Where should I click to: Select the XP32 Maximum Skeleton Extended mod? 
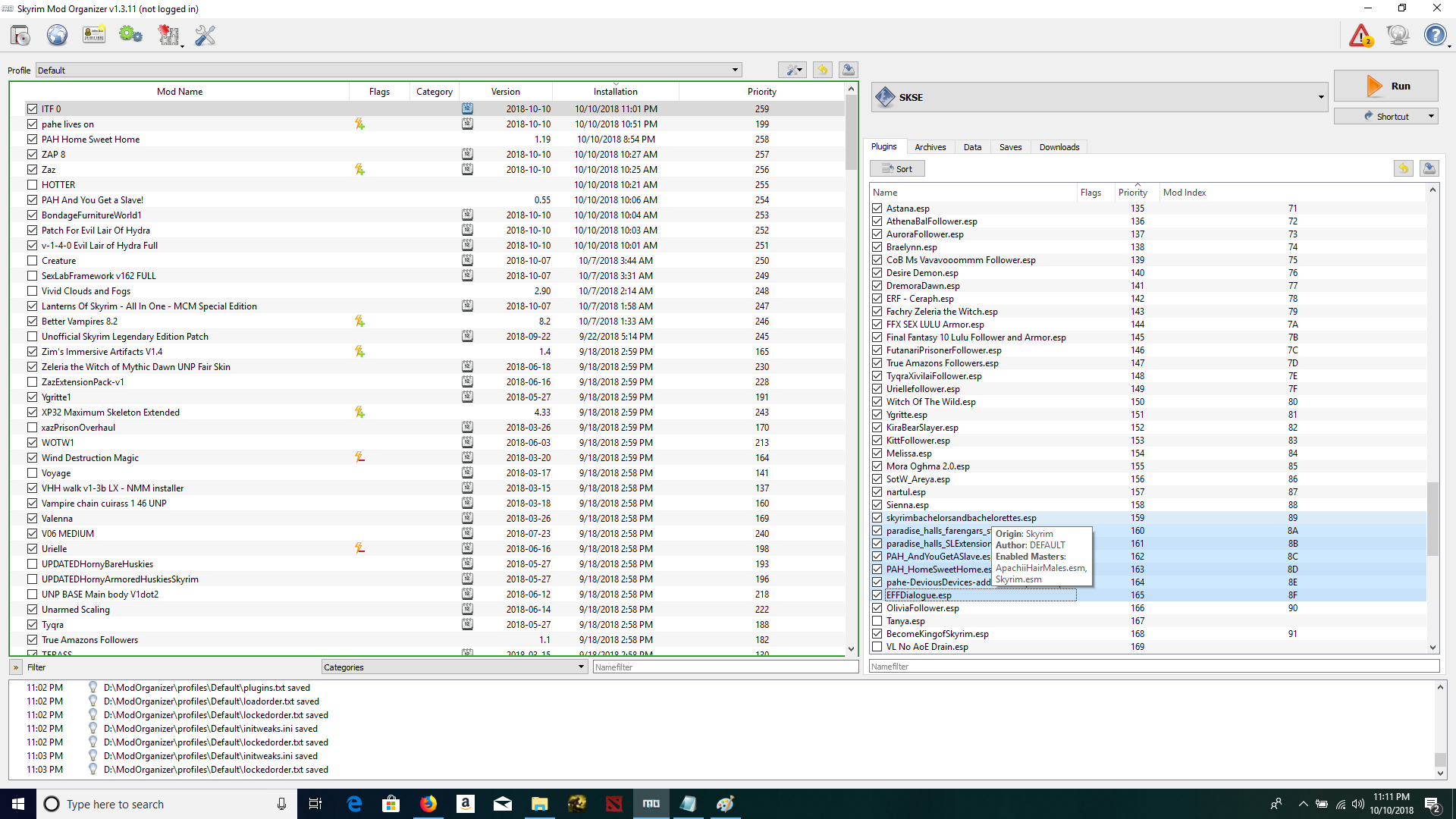coord(427,412)
